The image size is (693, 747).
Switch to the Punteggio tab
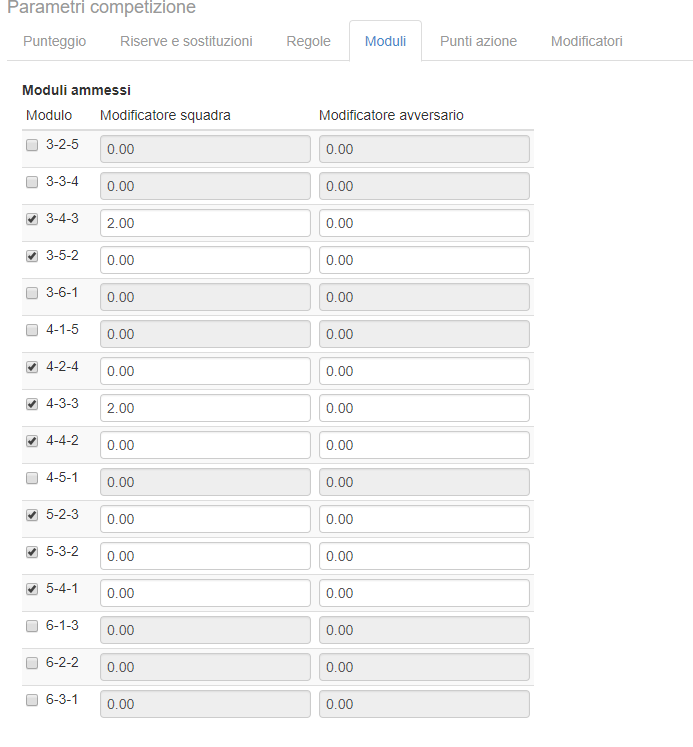54,41
